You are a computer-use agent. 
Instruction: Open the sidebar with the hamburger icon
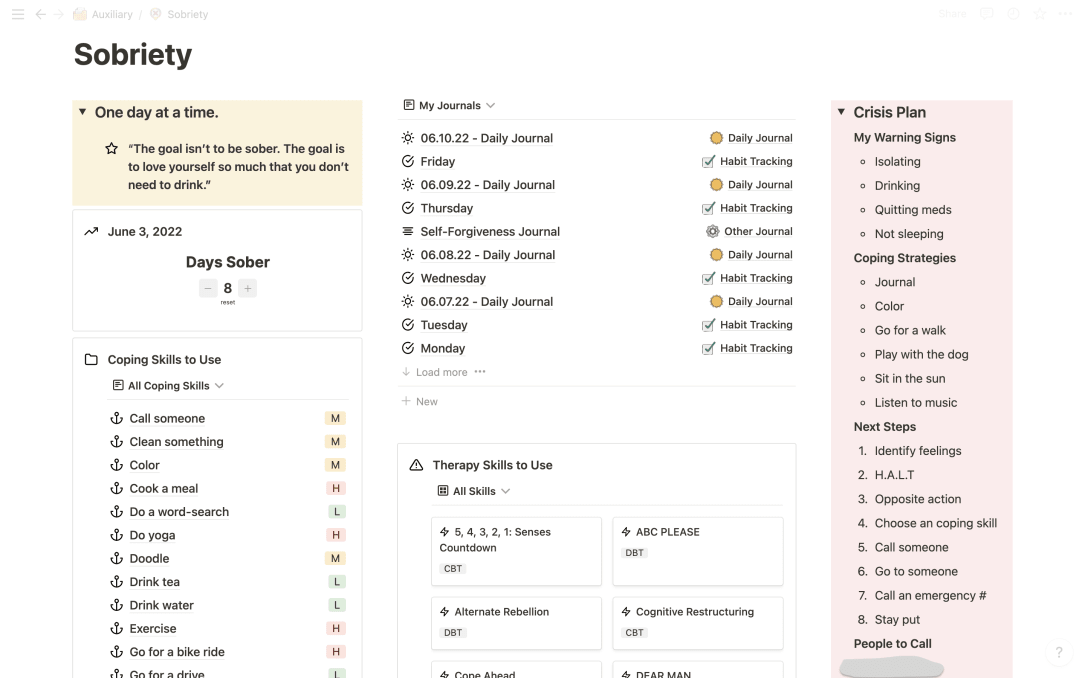point(17,14)
